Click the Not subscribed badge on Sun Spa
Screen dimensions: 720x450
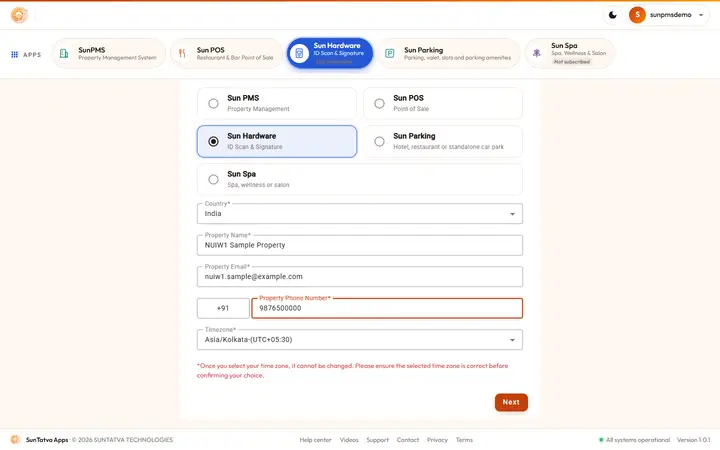click(x=572, y=62)
